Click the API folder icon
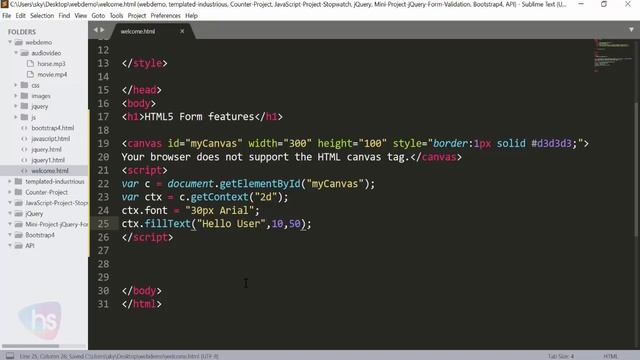This screenshot has width=640, height=360. [19, 245]
